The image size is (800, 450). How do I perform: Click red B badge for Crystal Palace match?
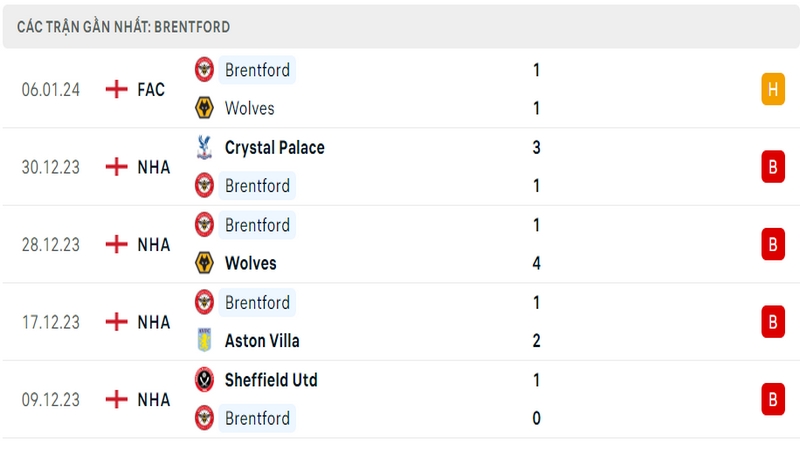[x=773, y=167]
